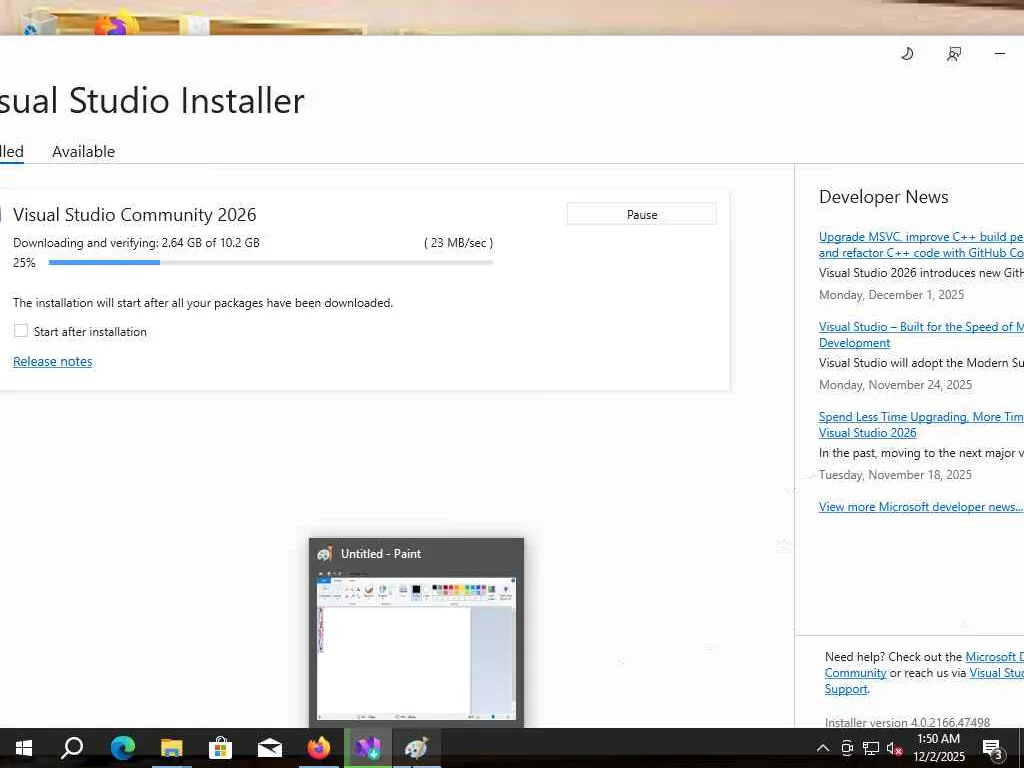The width and height of the screenshot is (1024, 768).
Task: Open the network status tray icon
Action: tap(870, 748)
